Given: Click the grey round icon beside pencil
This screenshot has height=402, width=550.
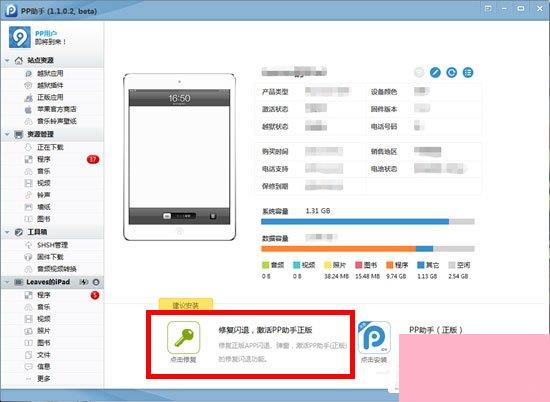Looking at the screenshot, I should pos(419,73).
